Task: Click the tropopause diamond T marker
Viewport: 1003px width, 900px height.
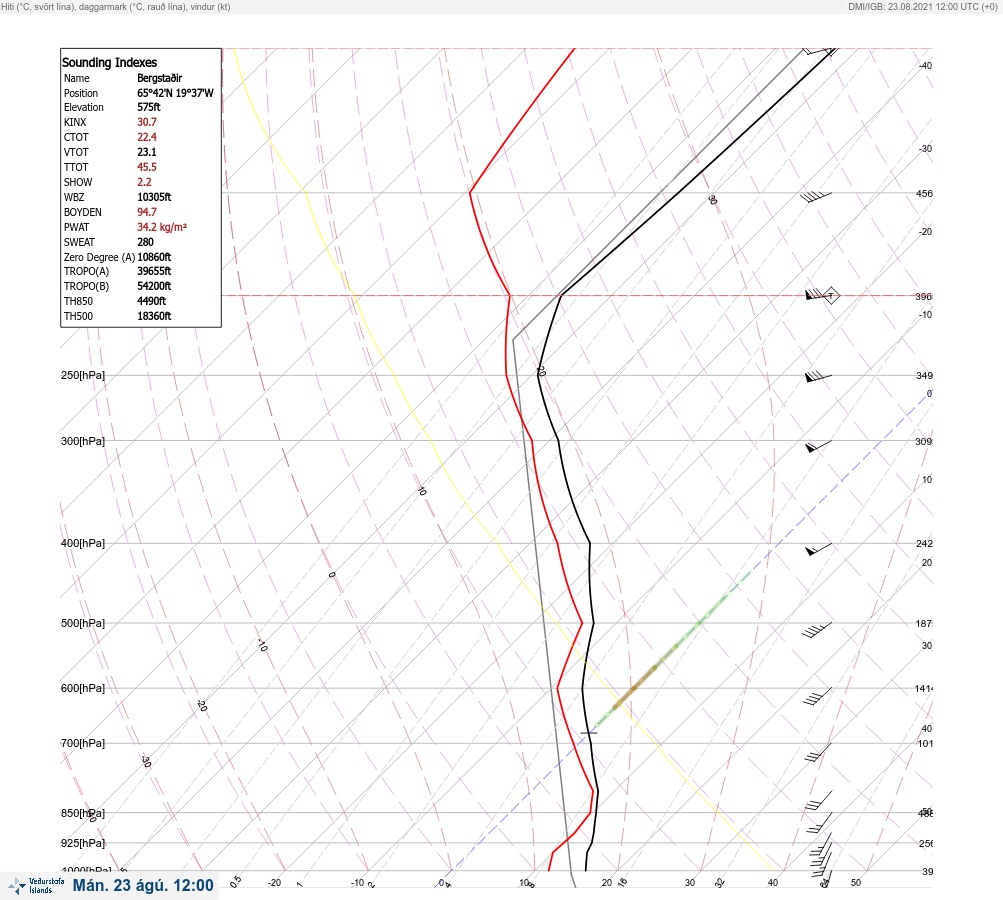Action: point(830,296)
